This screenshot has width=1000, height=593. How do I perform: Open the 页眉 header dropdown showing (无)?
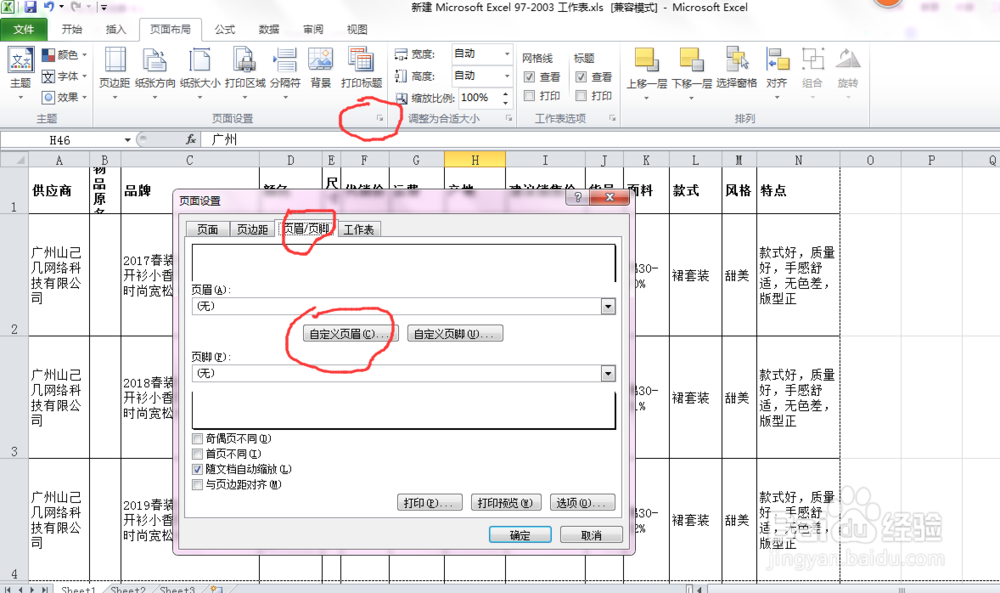608,306
